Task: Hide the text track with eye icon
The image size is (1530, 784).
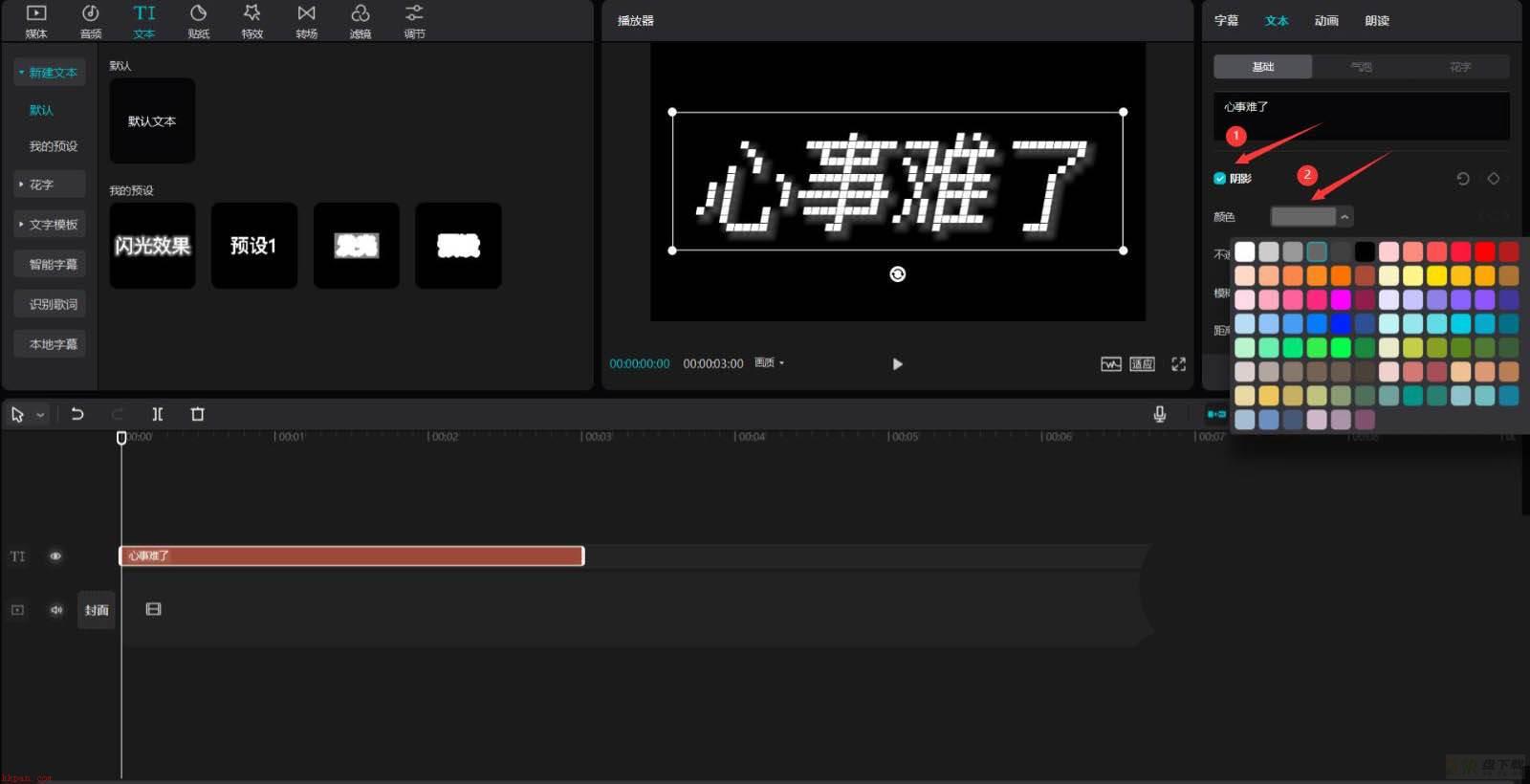Action: (x=55, y=556)
